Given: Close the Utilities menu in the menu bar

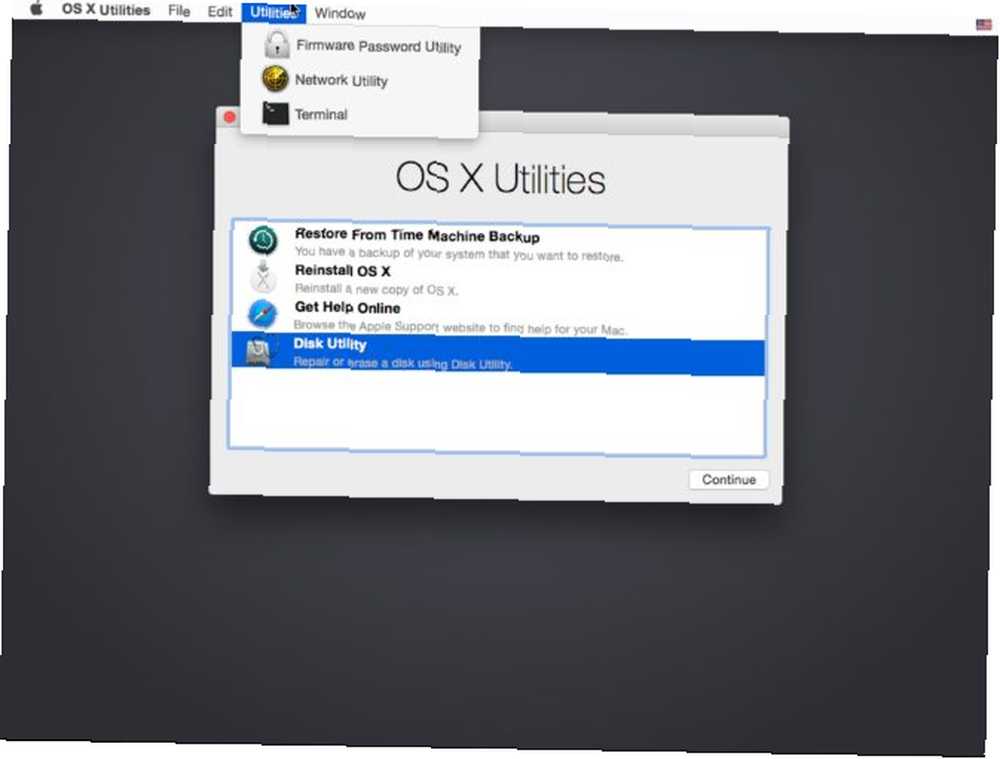Looking at the screenshot, I should [x=274, y=13].
